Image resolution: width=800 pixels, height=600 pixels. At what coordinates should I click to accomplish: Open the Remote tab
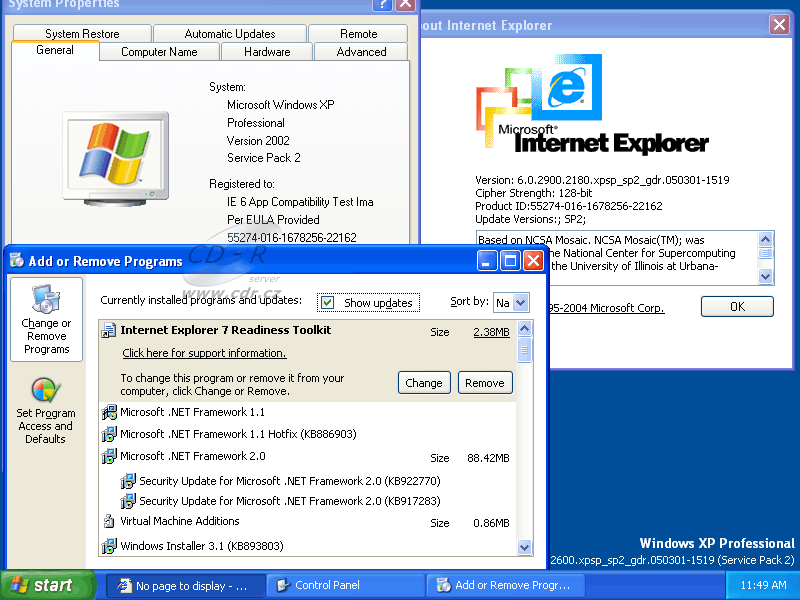[359, 34]
